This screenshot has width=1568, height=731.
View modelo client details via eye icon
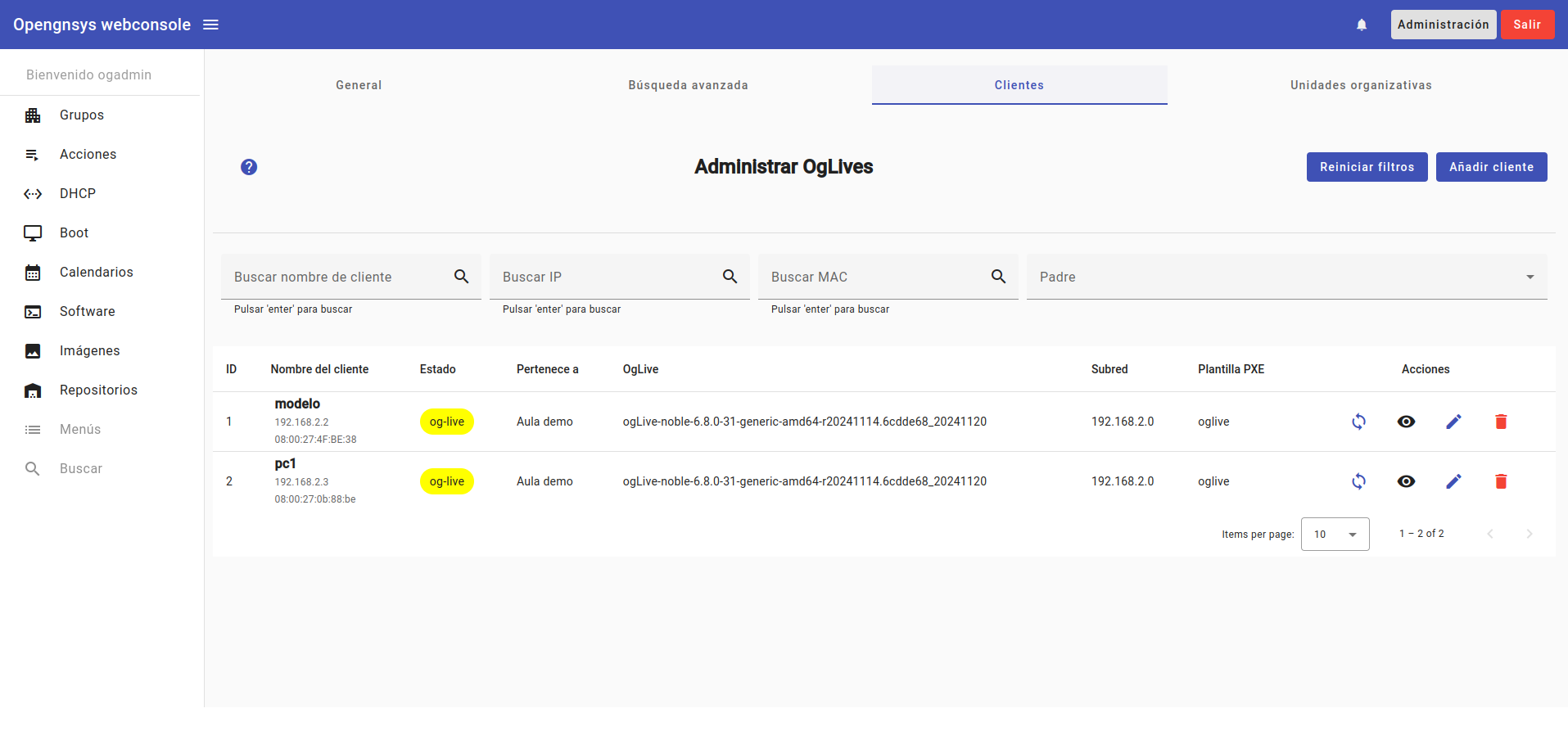click(1406, 422)
